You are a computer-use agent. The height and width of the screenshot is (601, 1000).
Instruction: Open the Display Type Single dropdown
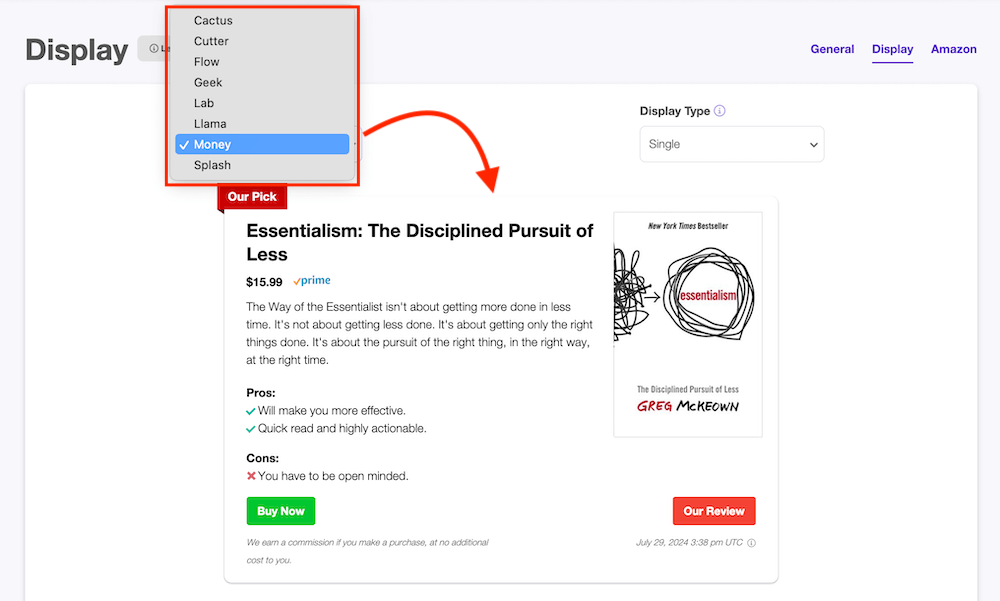pos(732,144)
